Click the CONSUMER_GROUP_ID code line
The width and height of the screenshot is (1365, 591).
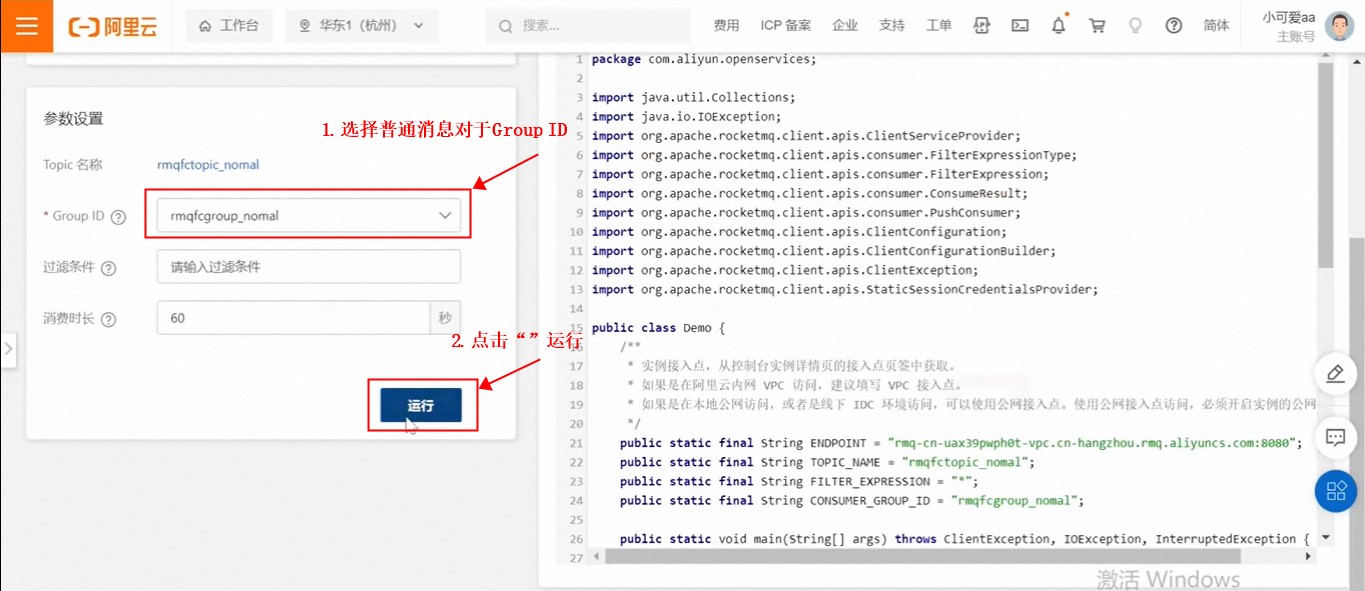(x=852, y=500)
